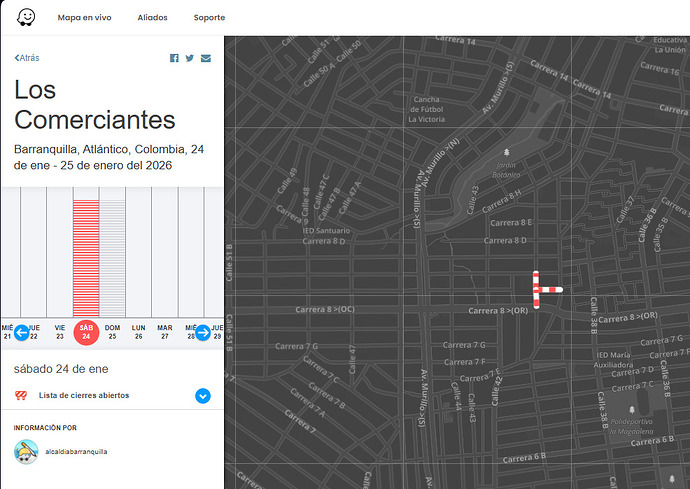Click the red Saturday closure bar

[86, 255]
